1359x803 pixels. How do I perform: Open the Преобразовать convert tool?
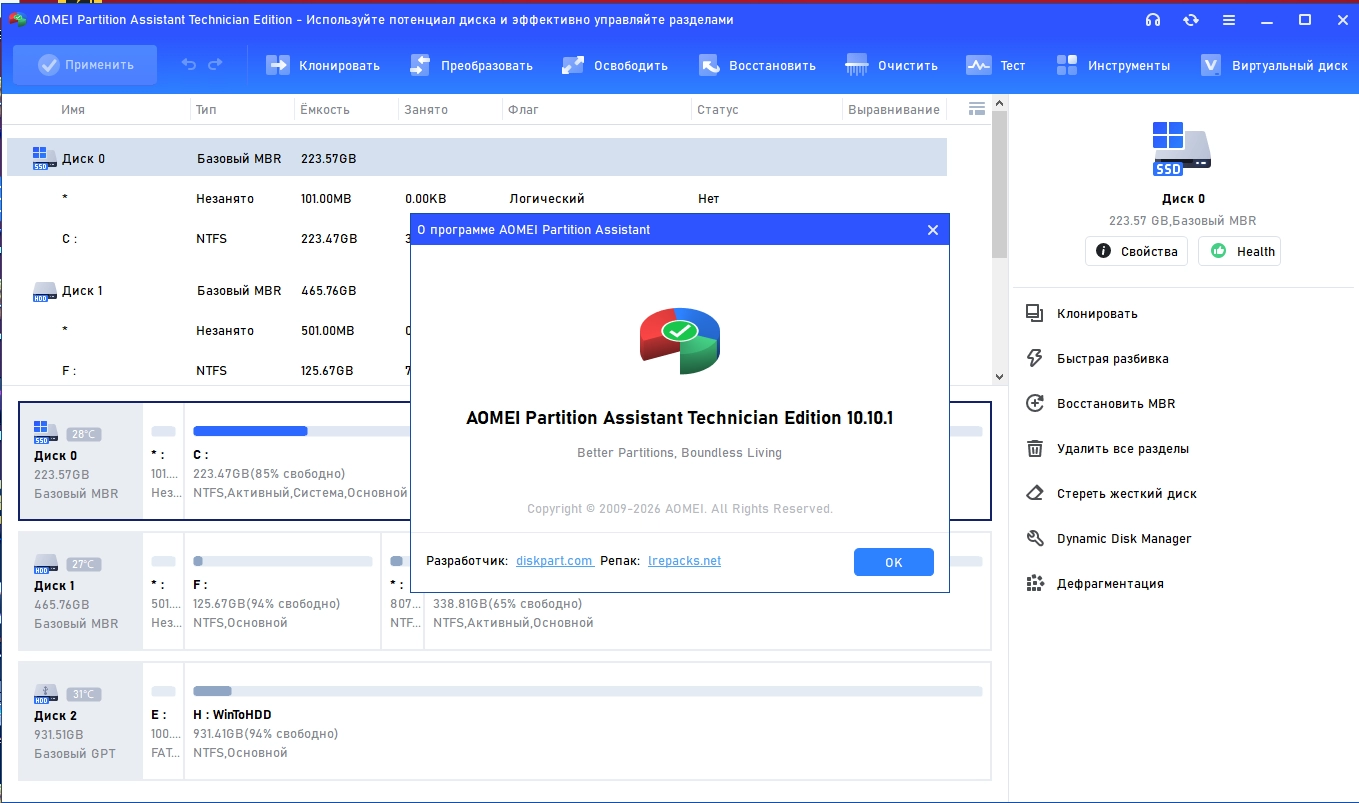click(471, 65)
